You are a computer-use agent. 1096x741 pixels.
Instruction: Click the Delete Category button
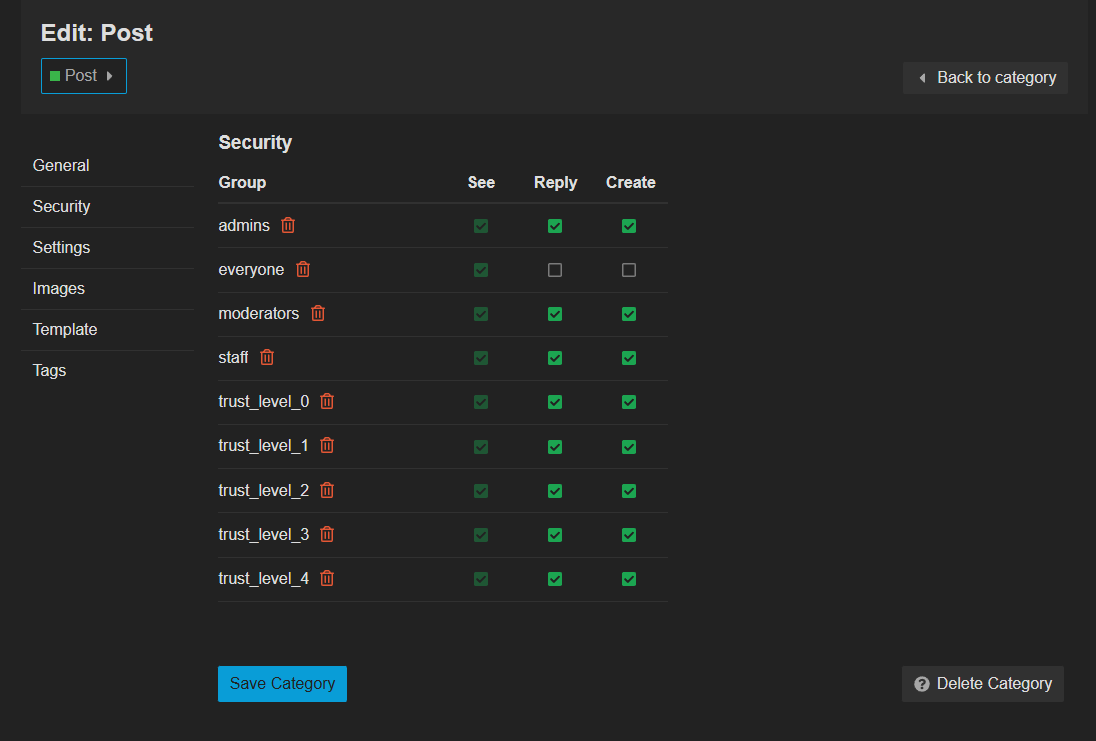[x=983, y=684]
